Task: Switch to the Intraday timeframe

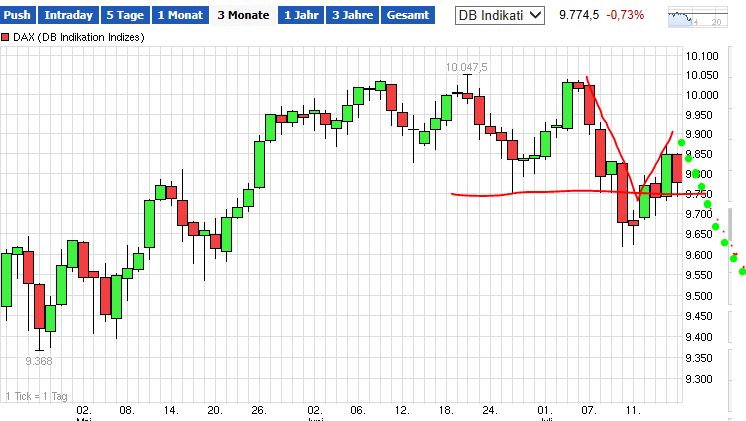Action: click(69, 15)
